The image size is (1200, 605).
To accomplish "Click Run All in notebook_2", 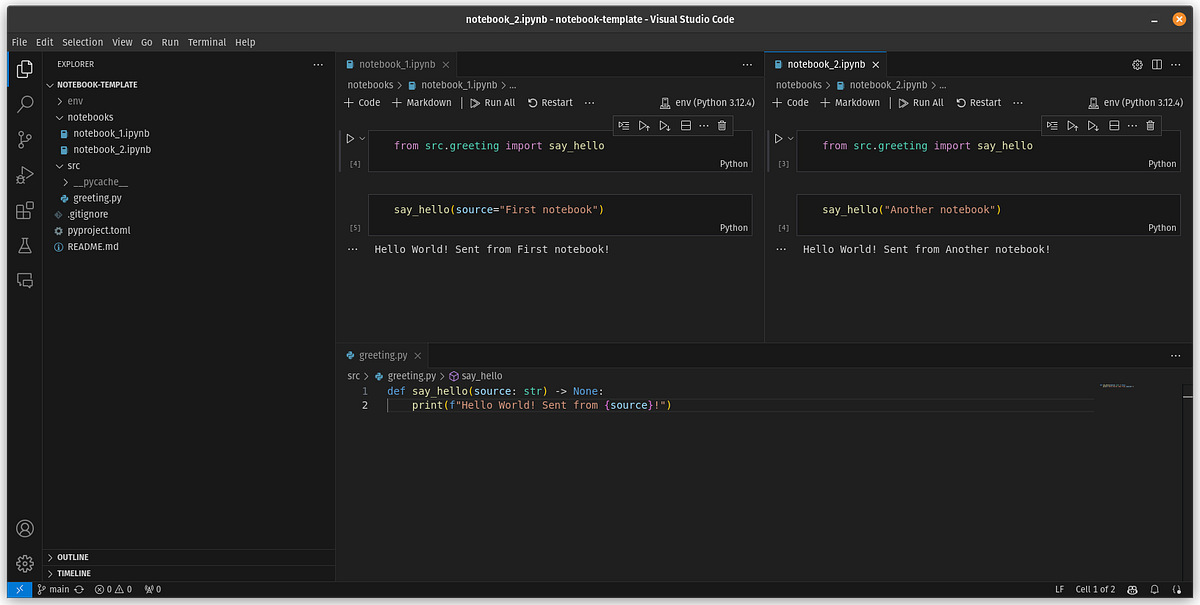I will point(919,102).
